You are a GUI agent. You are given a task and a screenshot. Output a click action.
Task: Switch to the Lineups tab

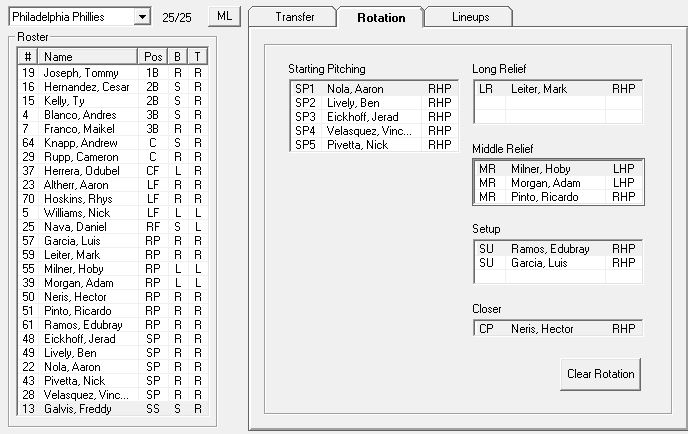[x=470, y=17]
